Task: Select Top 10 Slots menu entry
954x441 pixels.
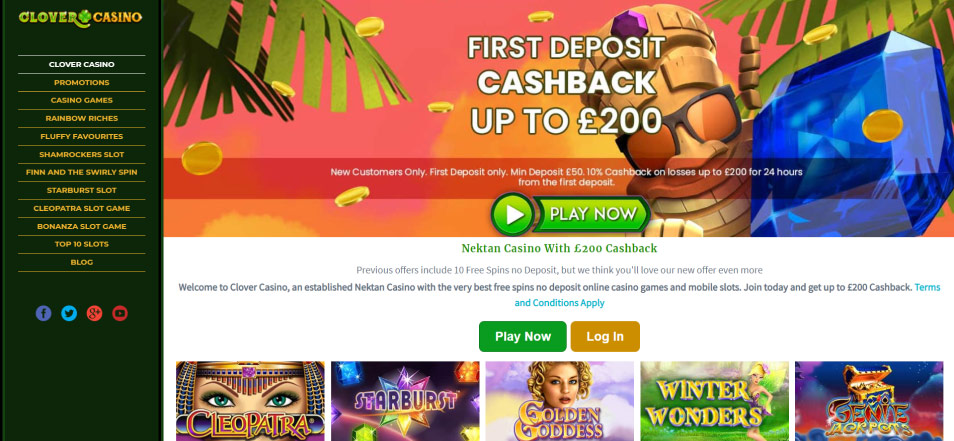Action: tap(82, 244)
